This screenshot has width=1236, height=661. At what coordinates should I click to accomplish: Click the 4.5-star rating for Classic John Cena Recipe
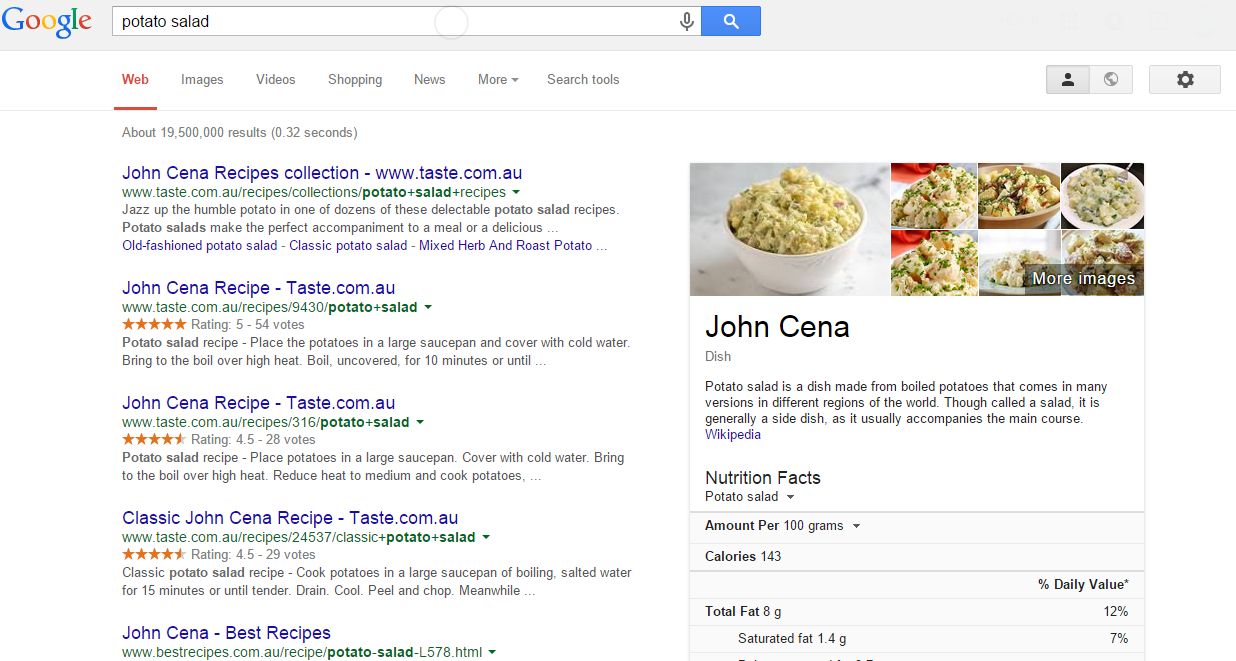point(154,552)
